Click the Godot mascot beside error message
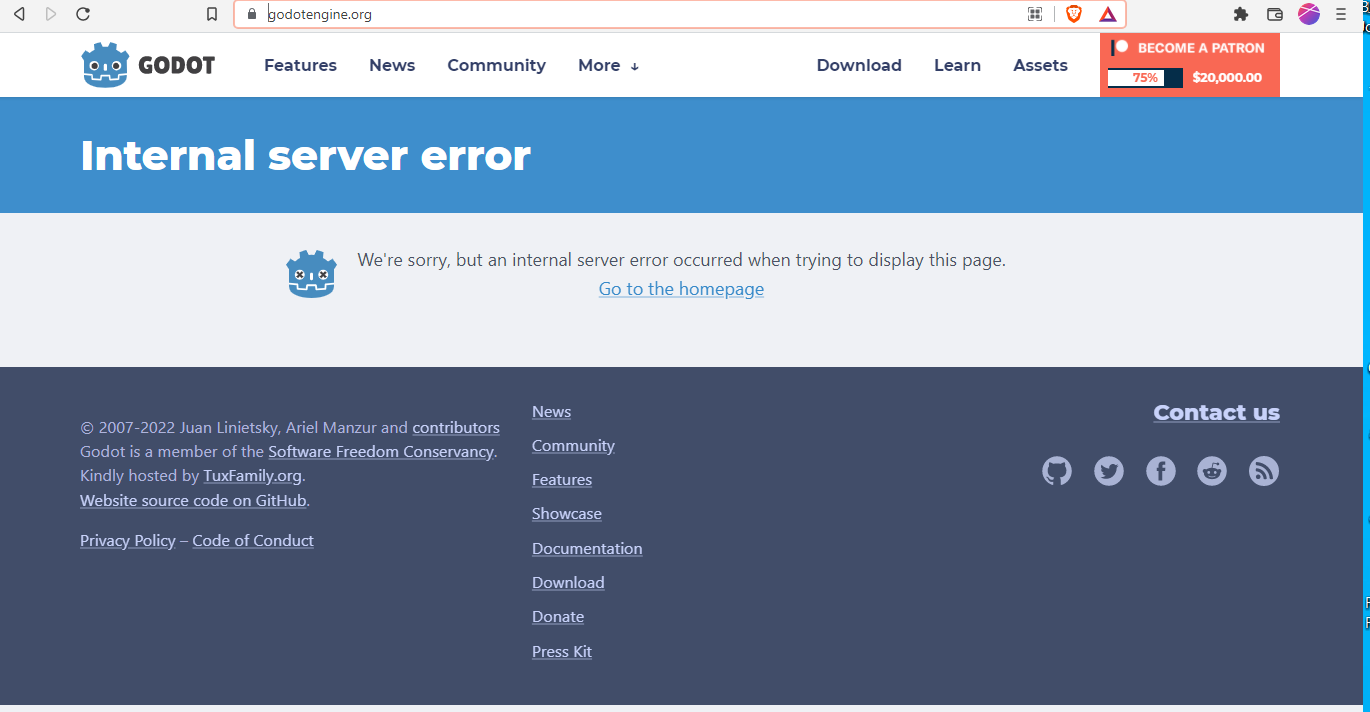1370x712 pixels. point(311,273)
